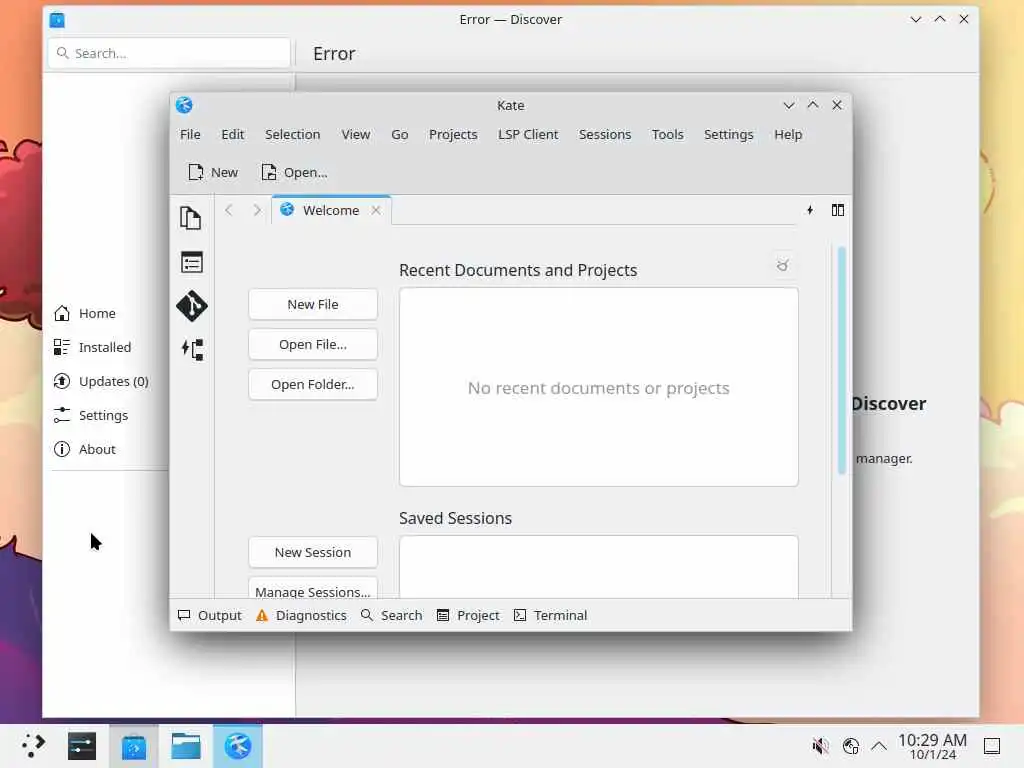Screen dimensions: 1024x768
Task: Open the Help menu in Kate
Action: point(788,135)
